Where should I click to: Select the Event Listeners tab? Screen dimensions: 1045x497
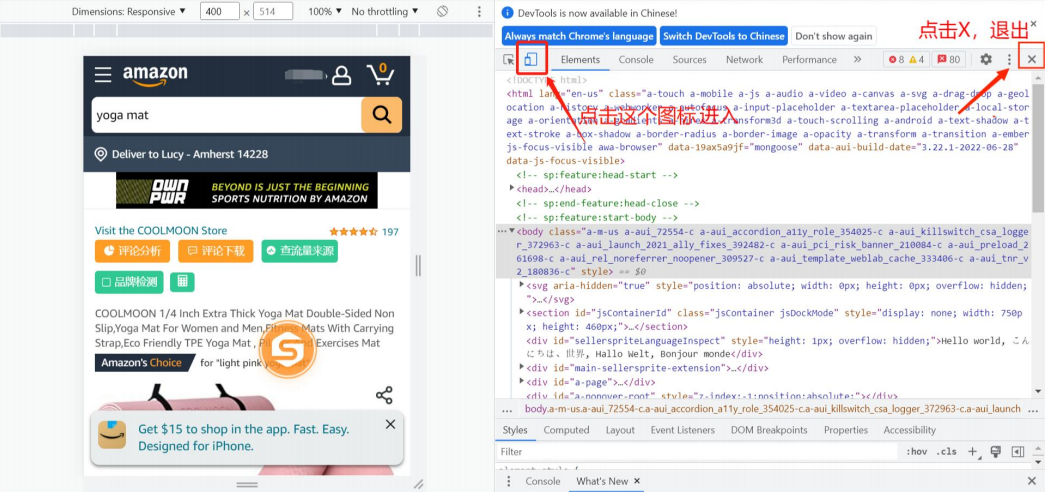tap(682, 430)
